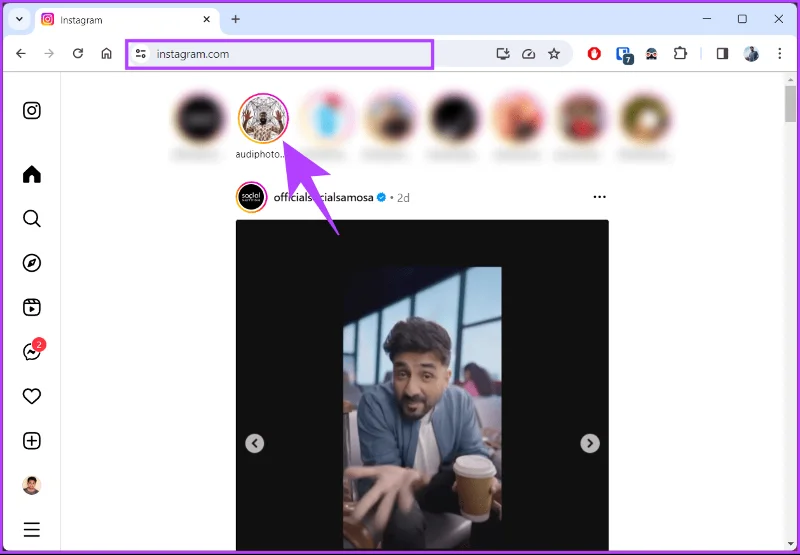The width and height of the screenshot is (800, 555).
Task: Click the scrollbar up arrow
Action: [x=790, y=80]
